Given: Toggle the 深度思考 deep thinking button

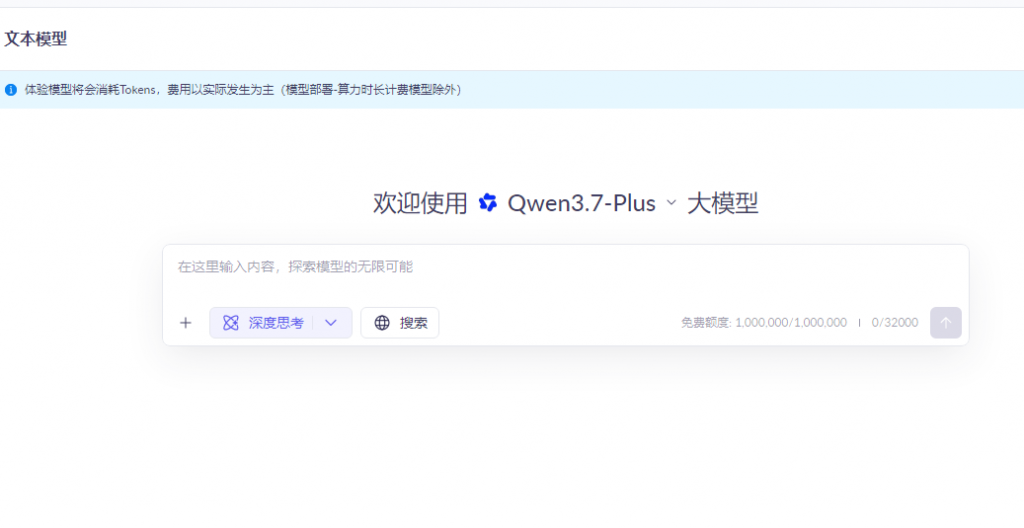Looking at the screenshot, I should pyautogui.click(x=262, y=323).
